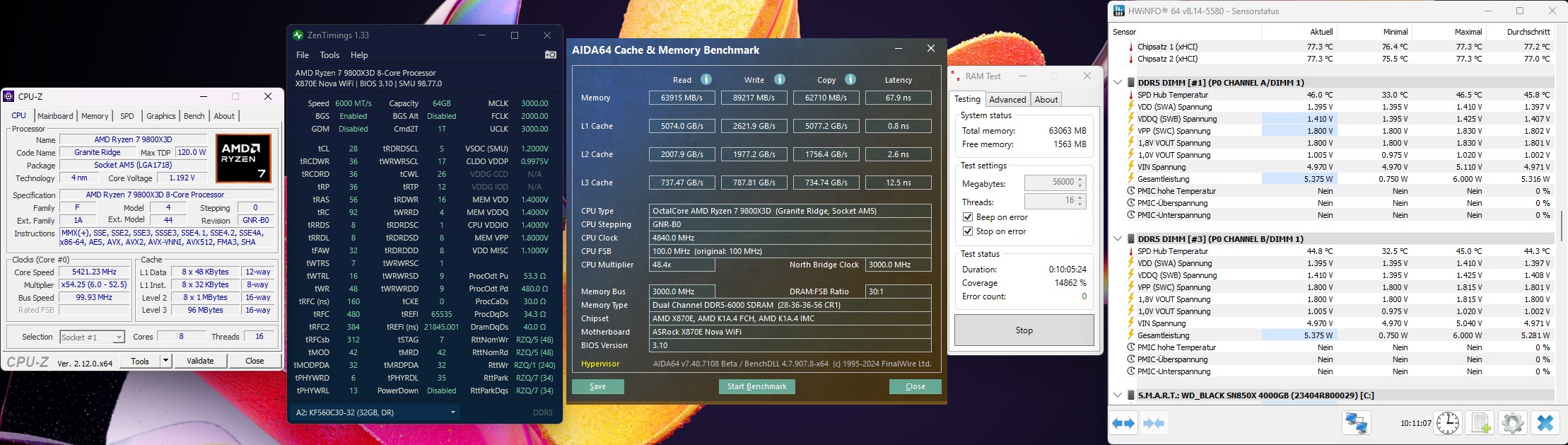Open ZenTimings Help menu

359,55
